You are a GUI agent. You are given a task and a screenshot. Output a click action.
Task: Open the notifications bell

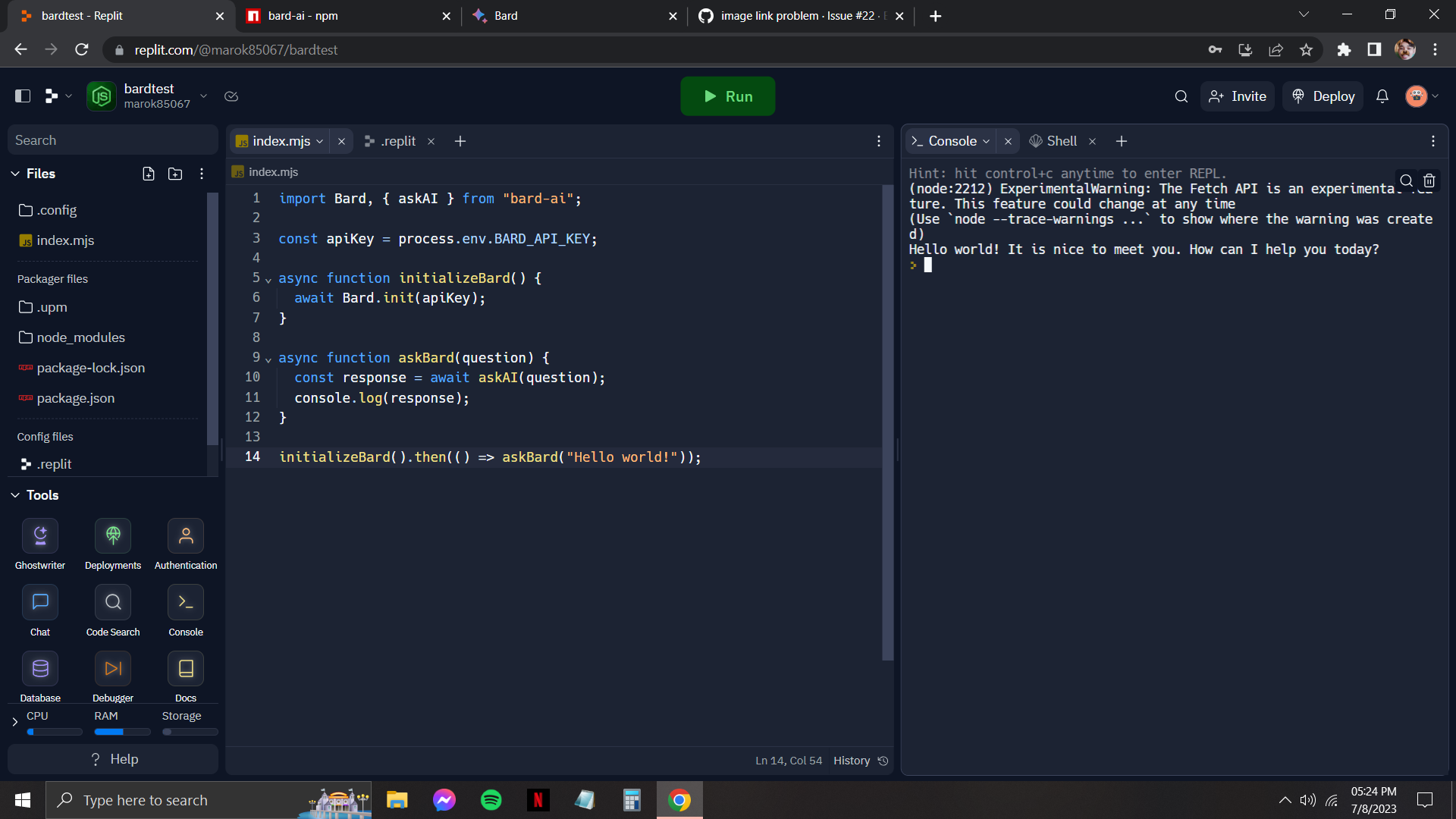1382,96
